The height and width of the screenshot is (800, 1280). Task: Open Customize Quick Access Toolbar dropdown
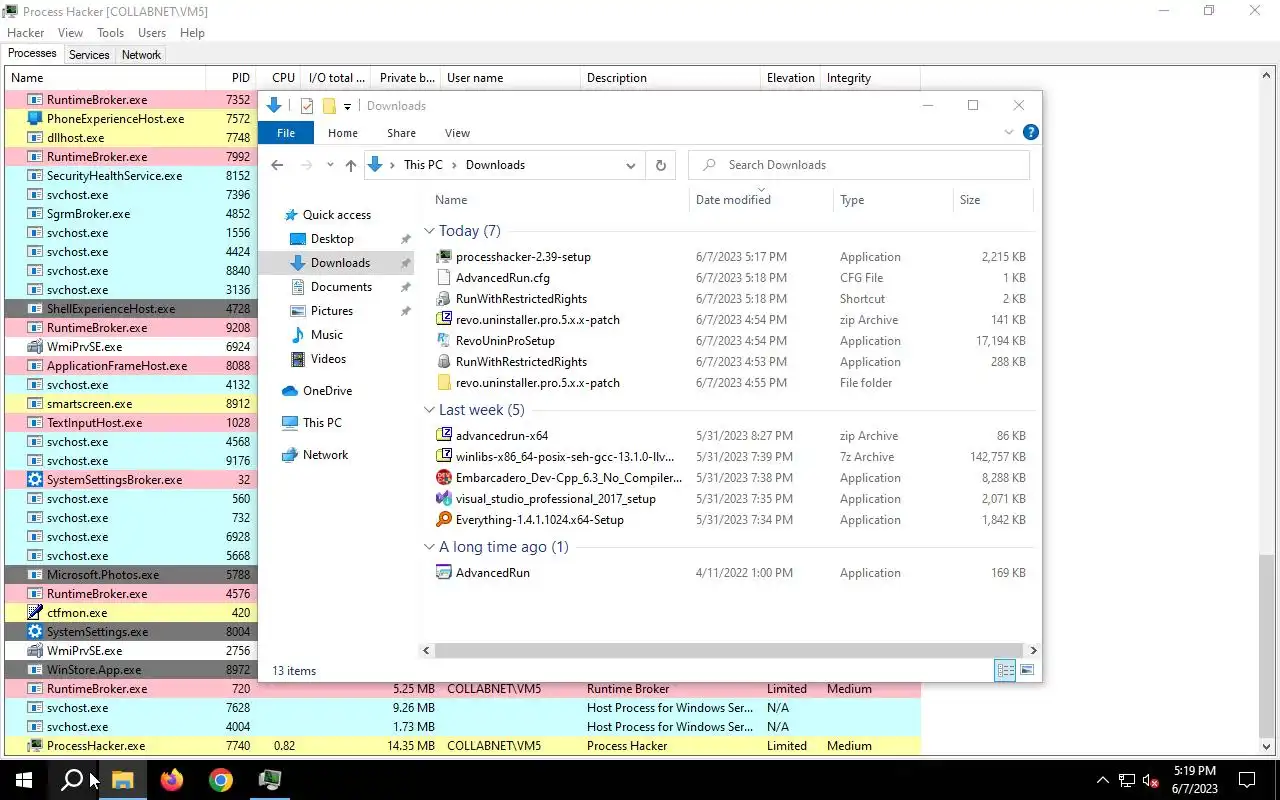347,106
